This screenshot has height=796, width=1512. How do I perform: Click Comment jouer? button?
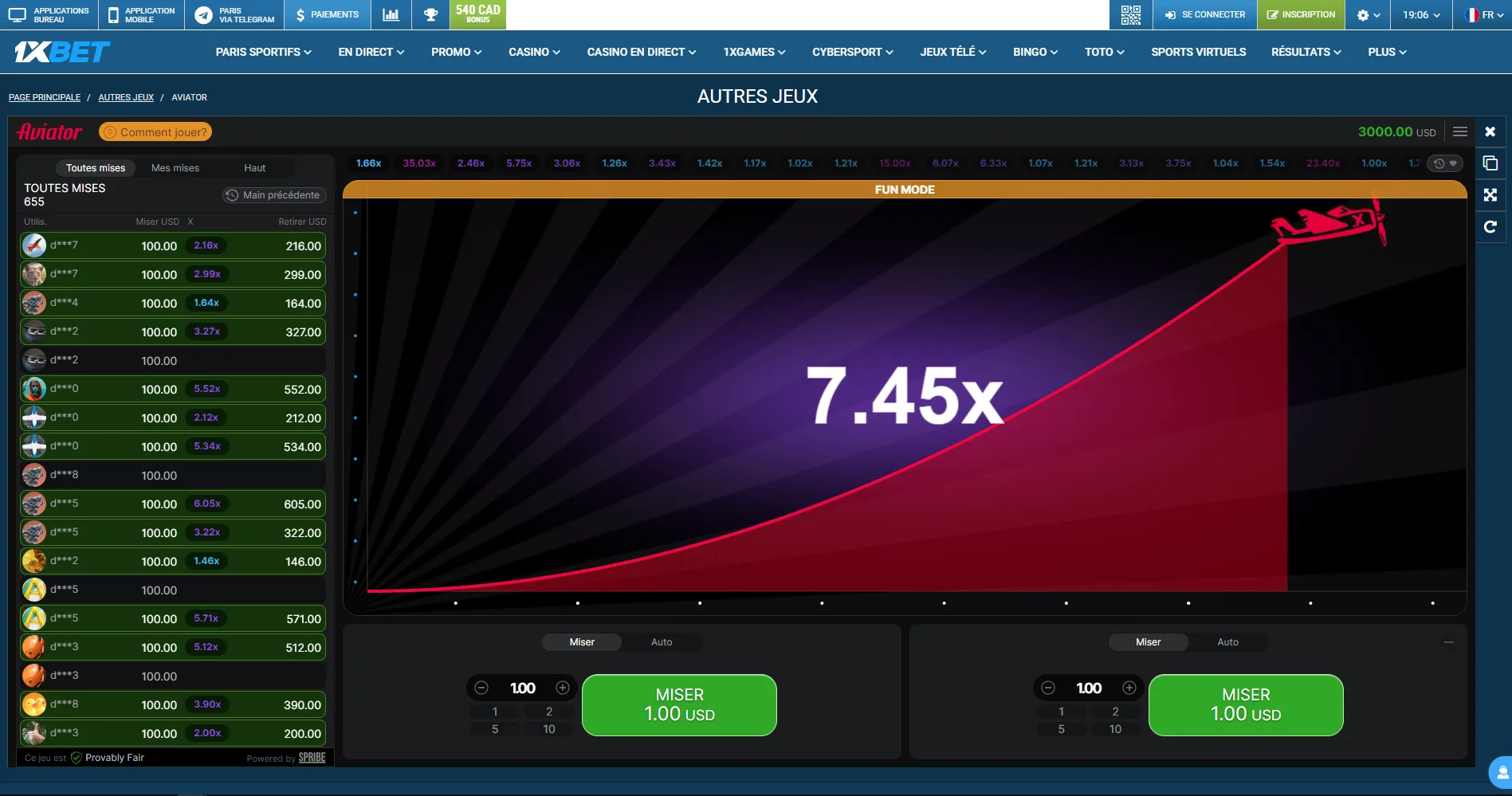point(155,132)
